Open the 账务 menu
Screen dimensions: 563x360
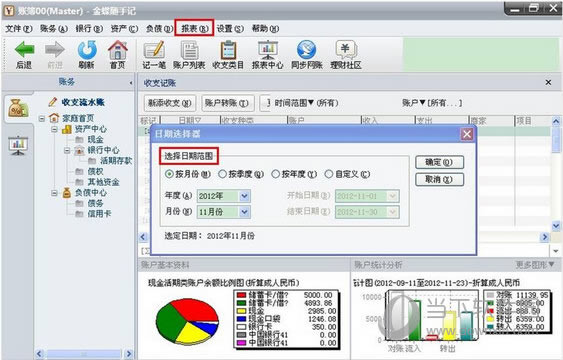(x=54, y=28)
